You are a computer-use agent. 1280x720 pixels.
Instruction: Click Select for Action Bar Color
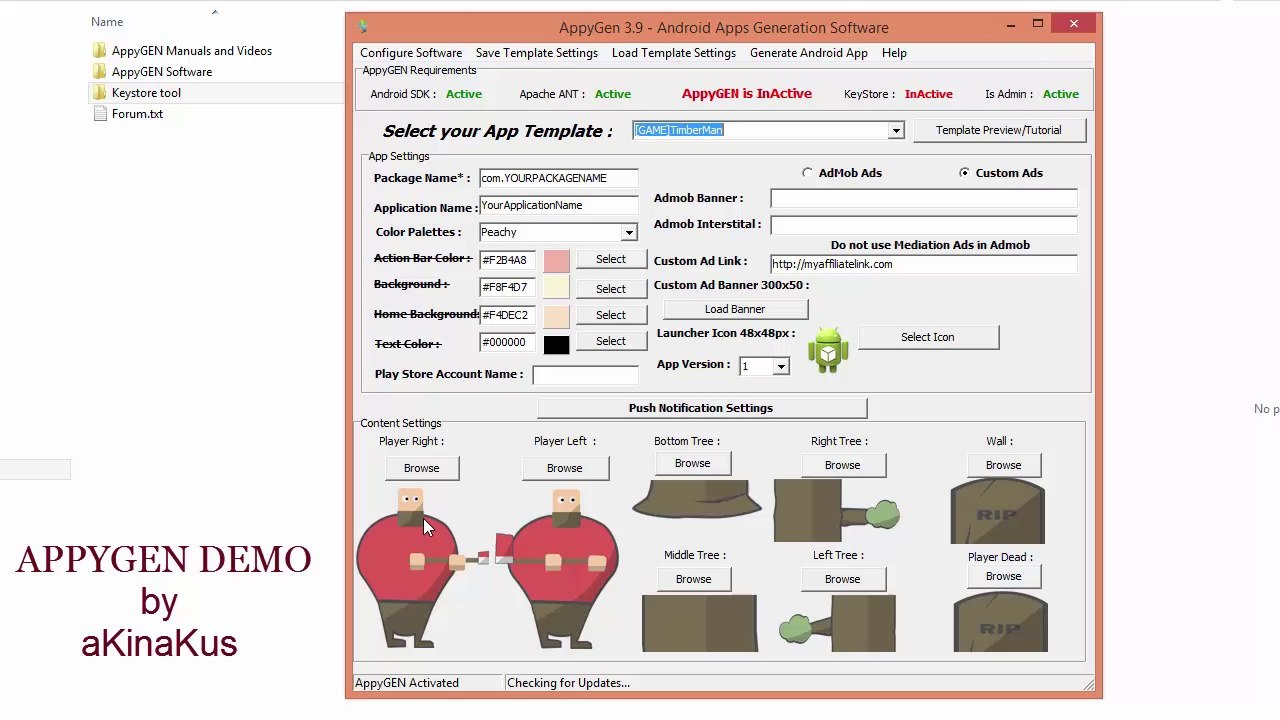click(x=611, y=259)
